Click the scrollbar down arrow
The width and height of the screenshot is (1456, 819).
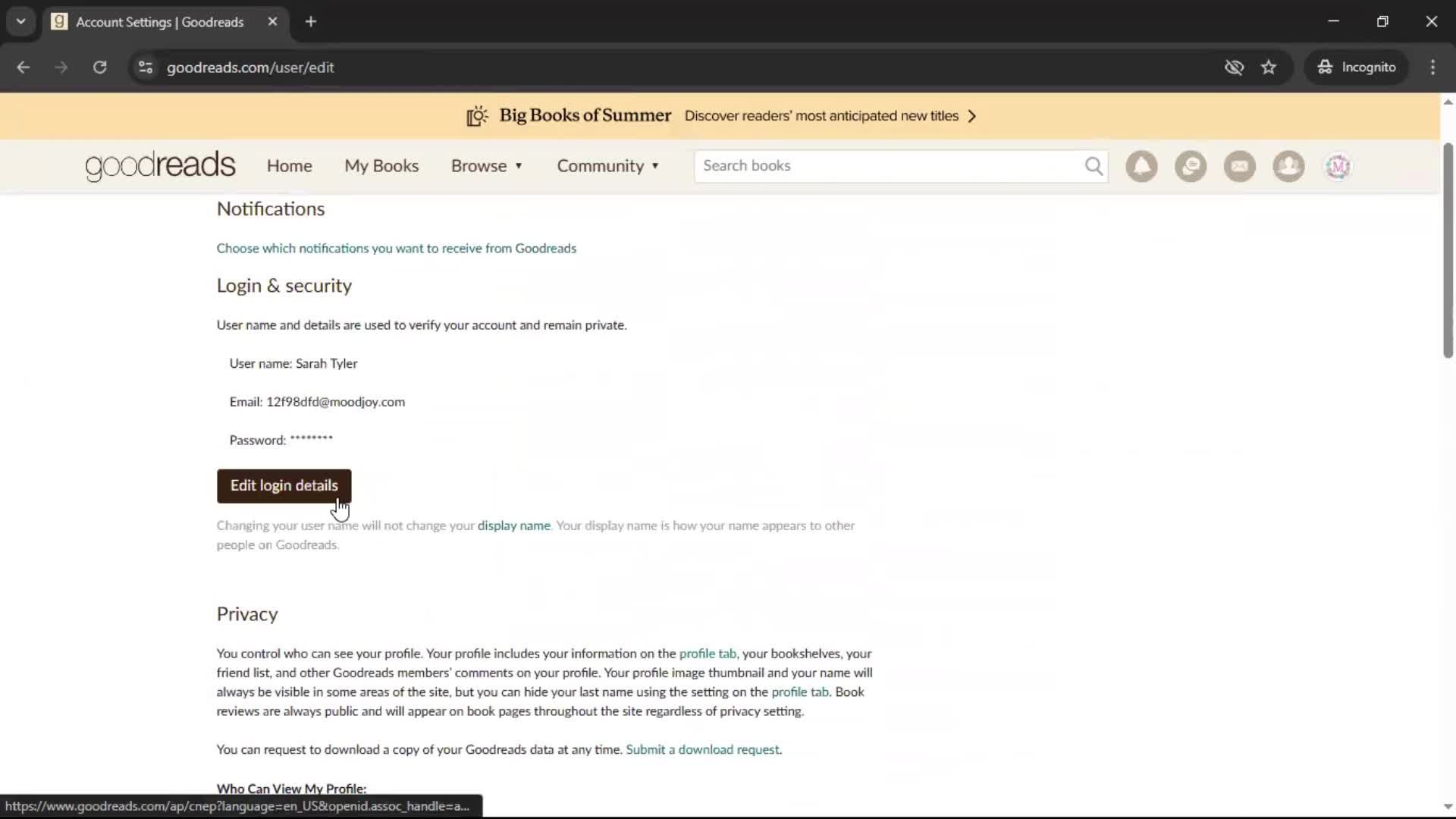(x=1448, y=807)
